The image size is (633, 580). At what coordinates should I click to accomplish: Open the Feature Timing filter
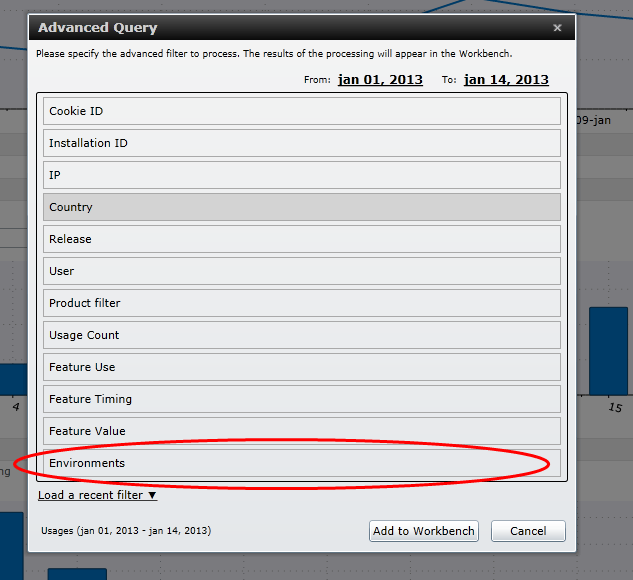302,399
